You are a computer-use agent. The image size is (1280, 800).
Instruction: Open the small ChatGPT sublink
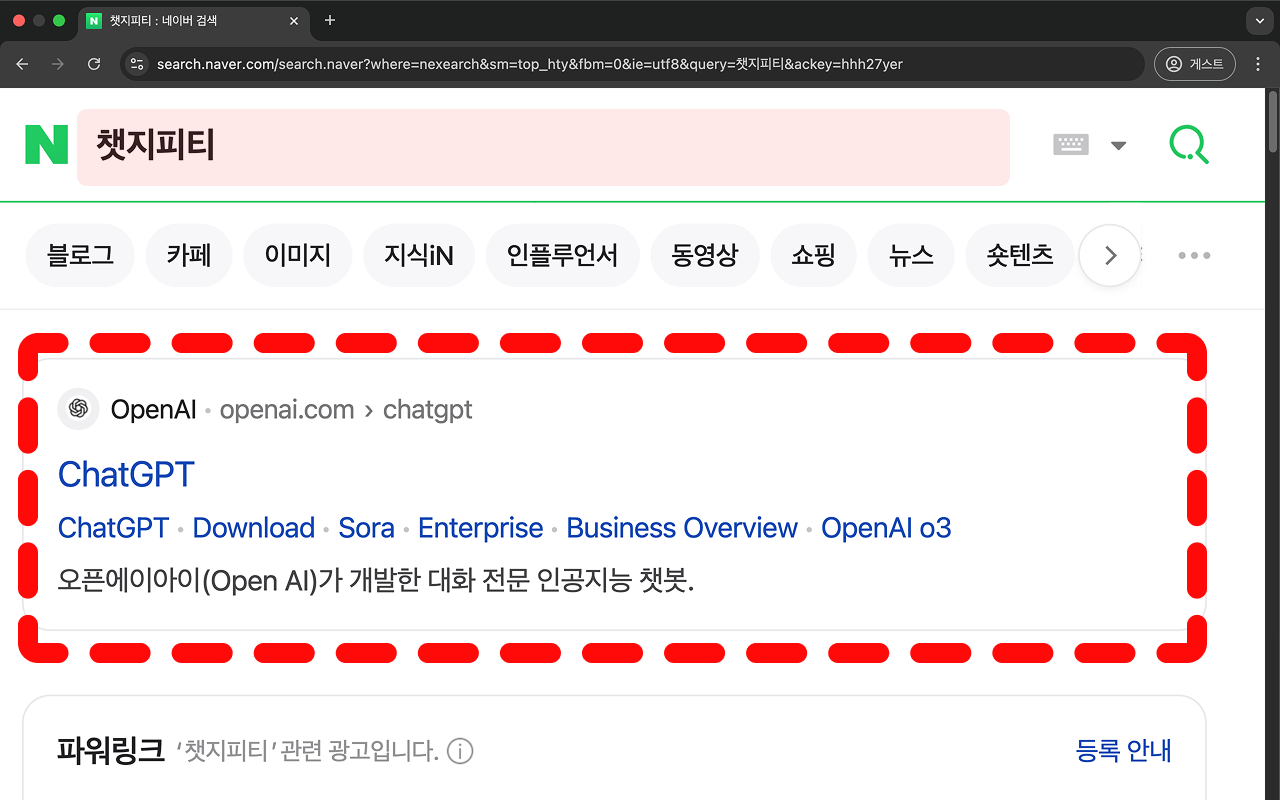[x=113, y=528]
